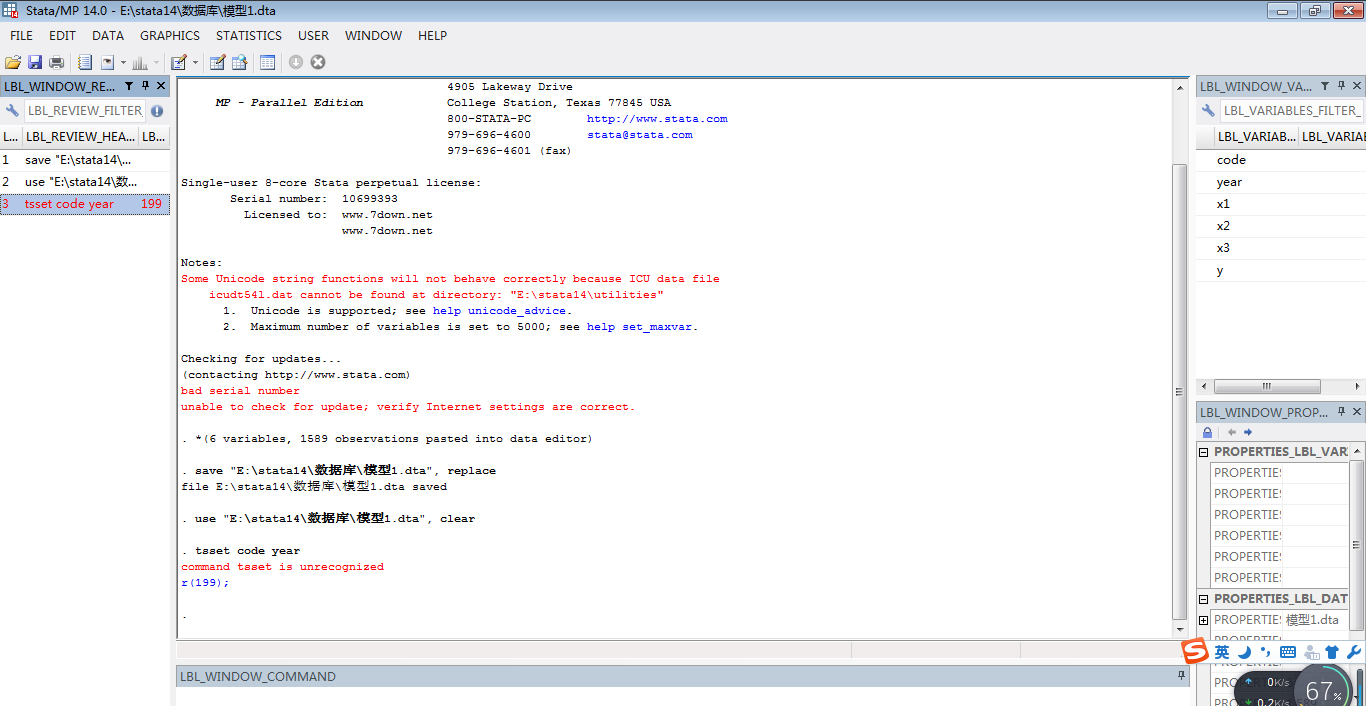Close the Variables panel
The image size is (1366, 706).
pyautogui.click(x=1357, y=86)
